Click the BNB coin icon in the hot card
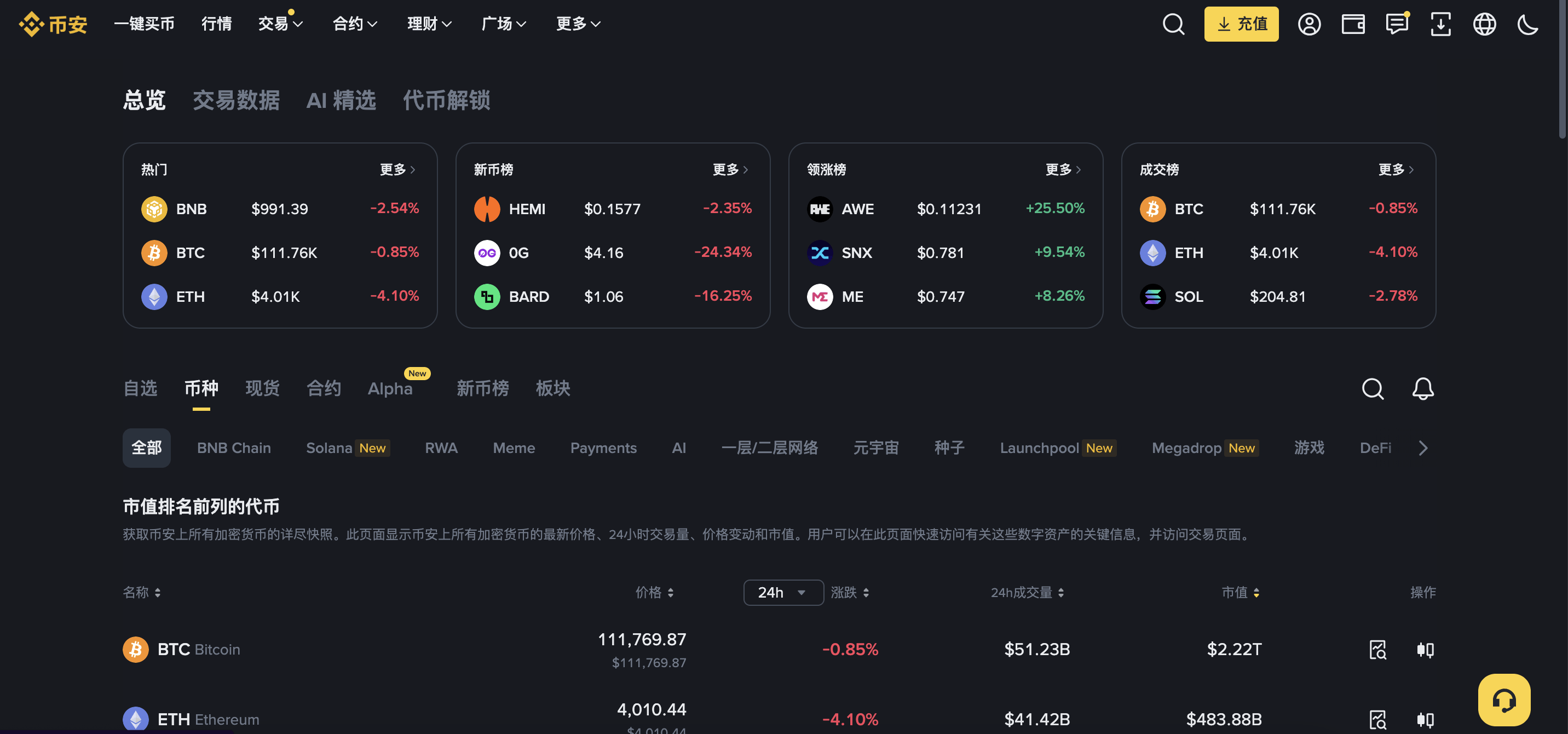 [154, 209]
